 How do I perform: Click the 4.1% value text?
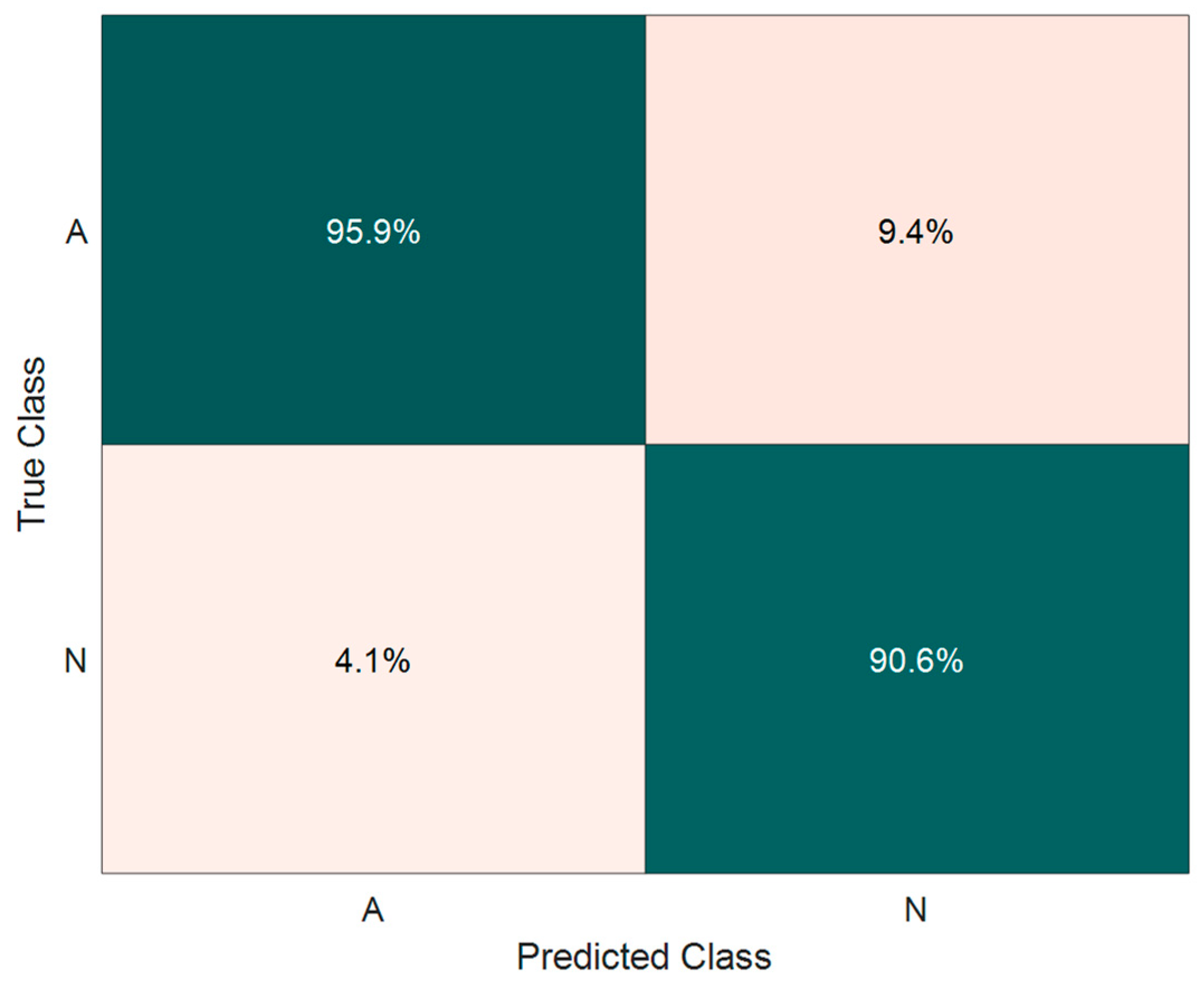pos(372,660)
